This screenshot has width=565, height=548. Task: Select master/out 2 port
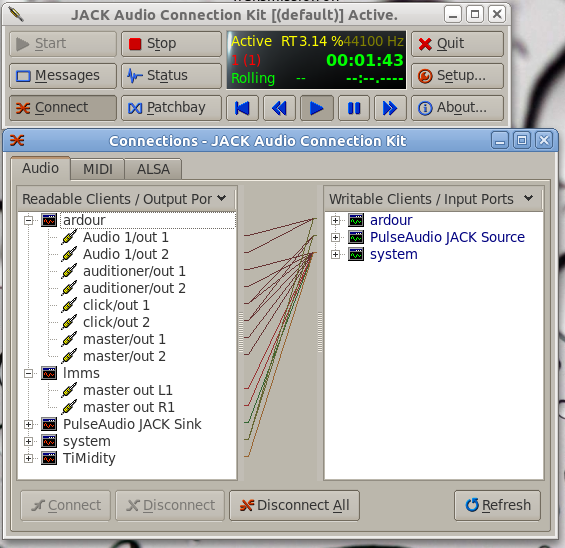124,356
